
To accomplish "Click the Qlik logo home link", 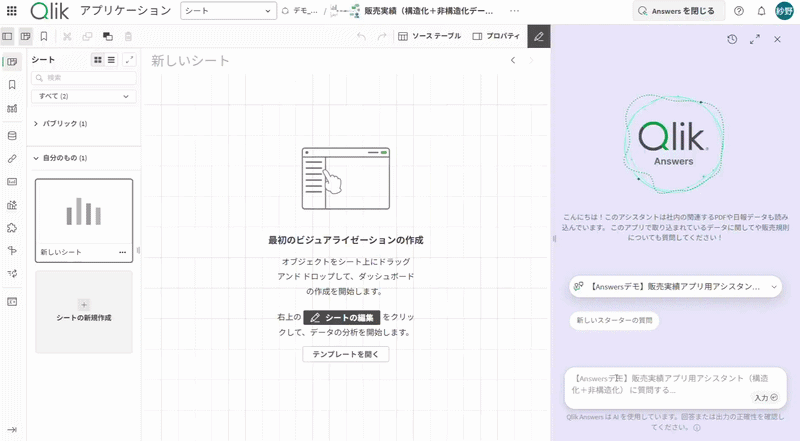I will (49, 11).
